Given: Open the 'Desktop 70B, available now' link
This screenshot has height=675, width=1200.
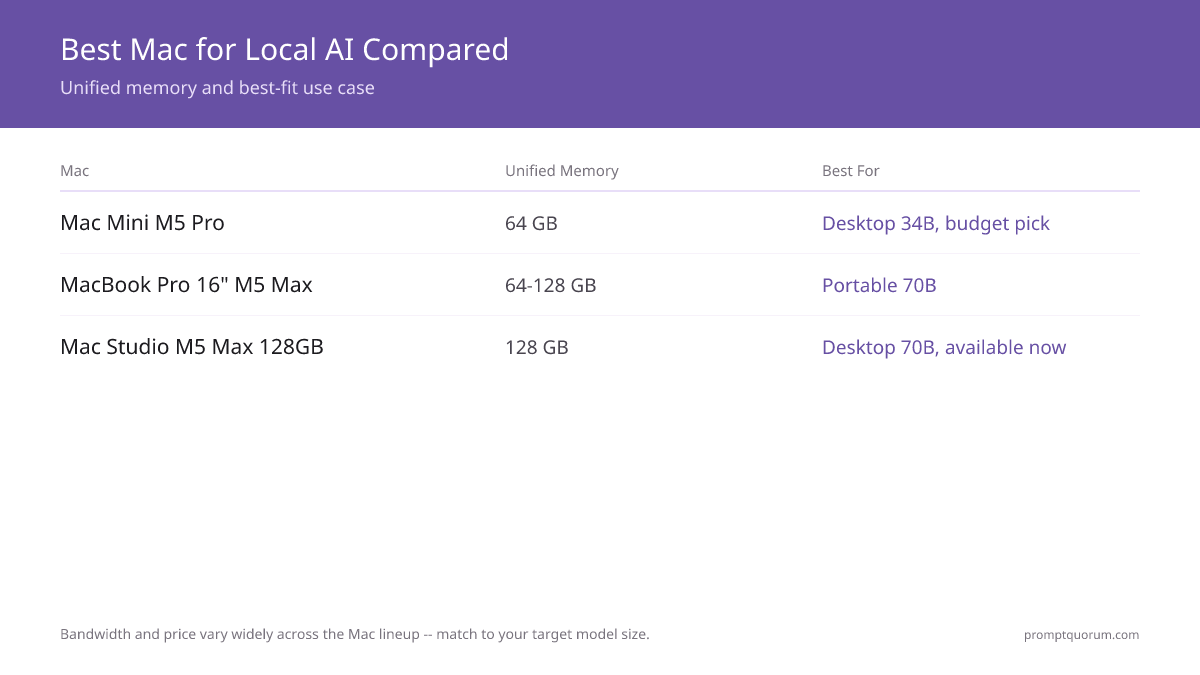Looking at the screenshot, I should pyautogui.click(x=944, y=347).
